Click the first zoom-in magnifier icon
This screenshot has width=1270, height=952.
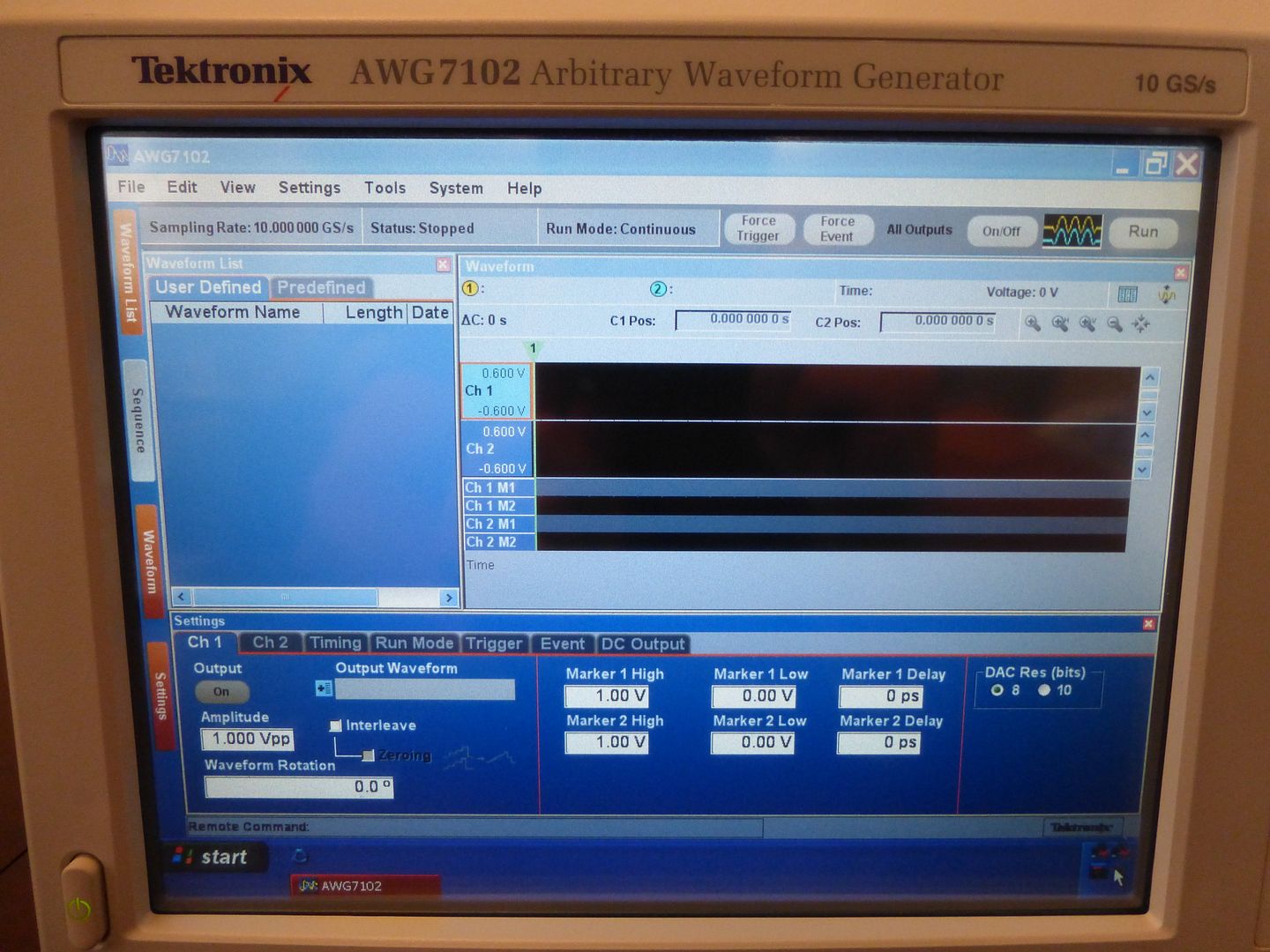(x=1032, y=324)
